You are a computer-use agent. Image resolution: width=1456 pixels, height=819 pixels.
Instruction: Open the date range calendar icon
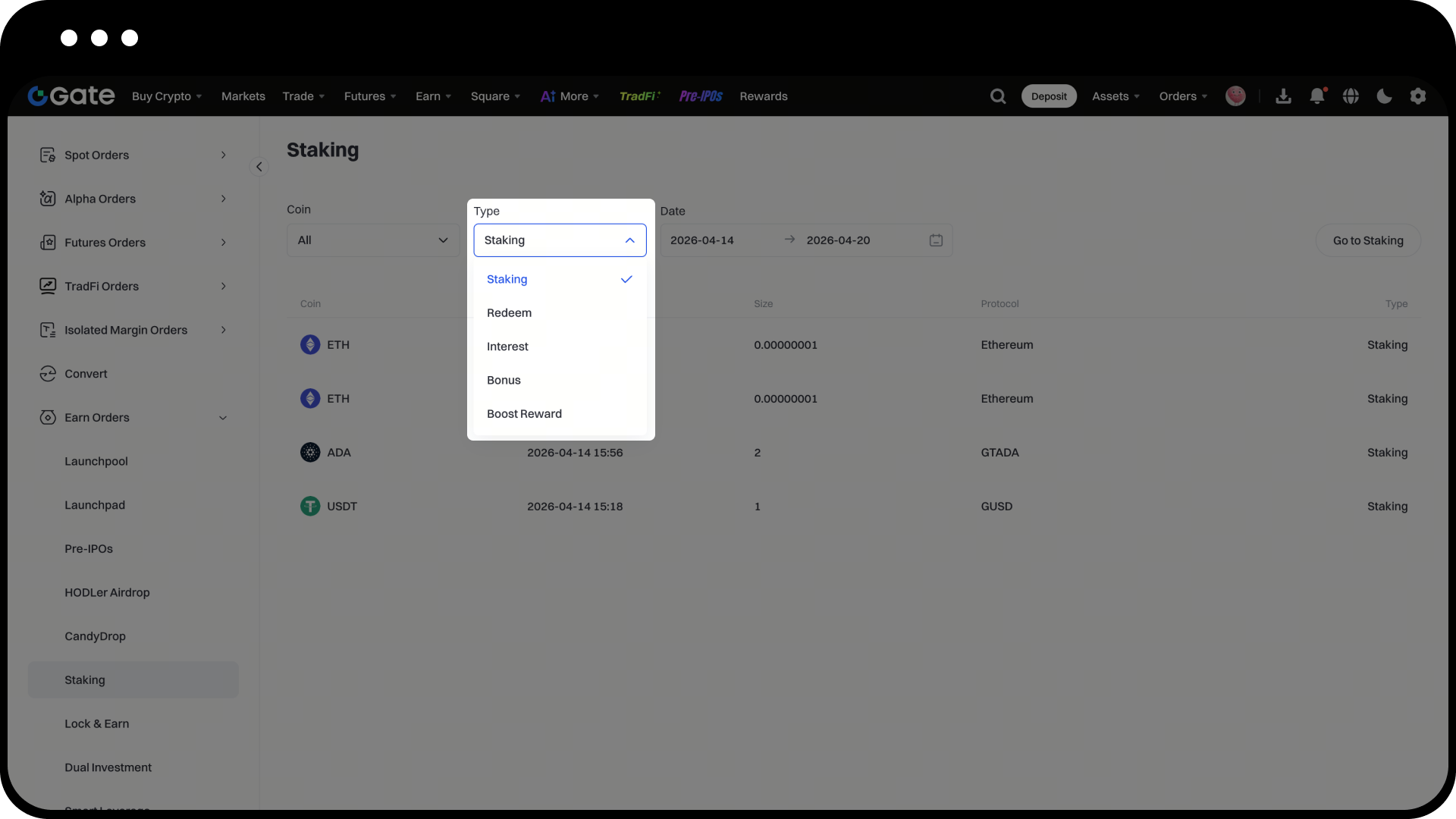pyautogui.click(x=936, y=240)
